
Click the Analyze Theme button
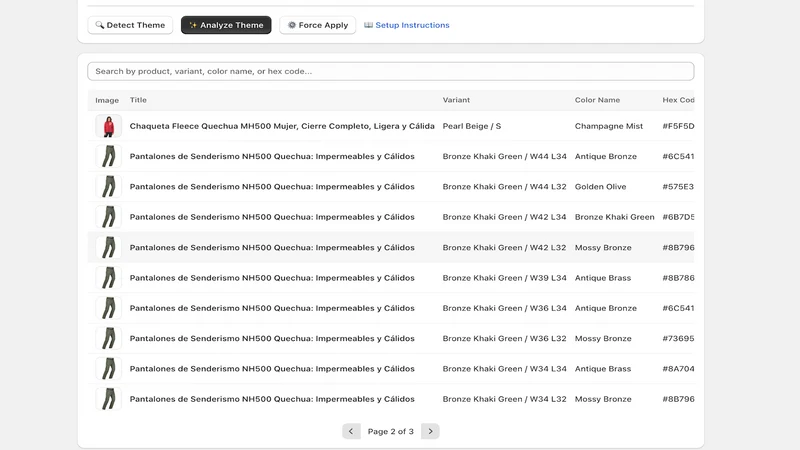tap(226, 25)
